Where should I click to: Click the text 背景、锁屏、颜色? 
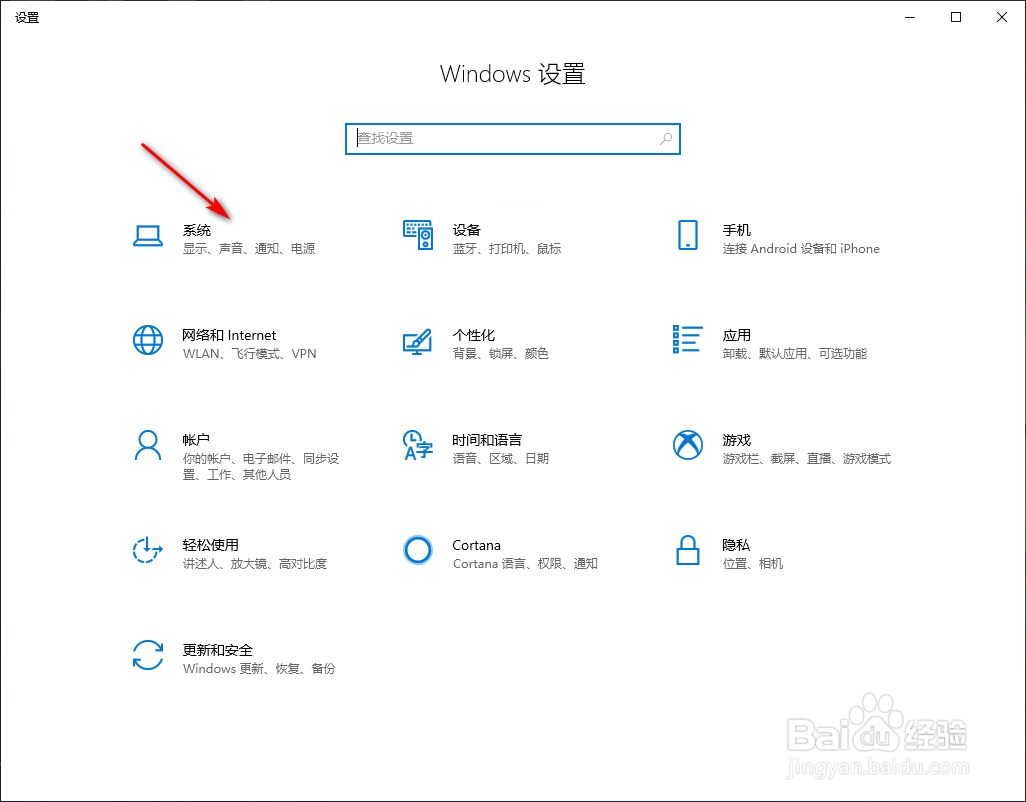[x=501, y=354]
